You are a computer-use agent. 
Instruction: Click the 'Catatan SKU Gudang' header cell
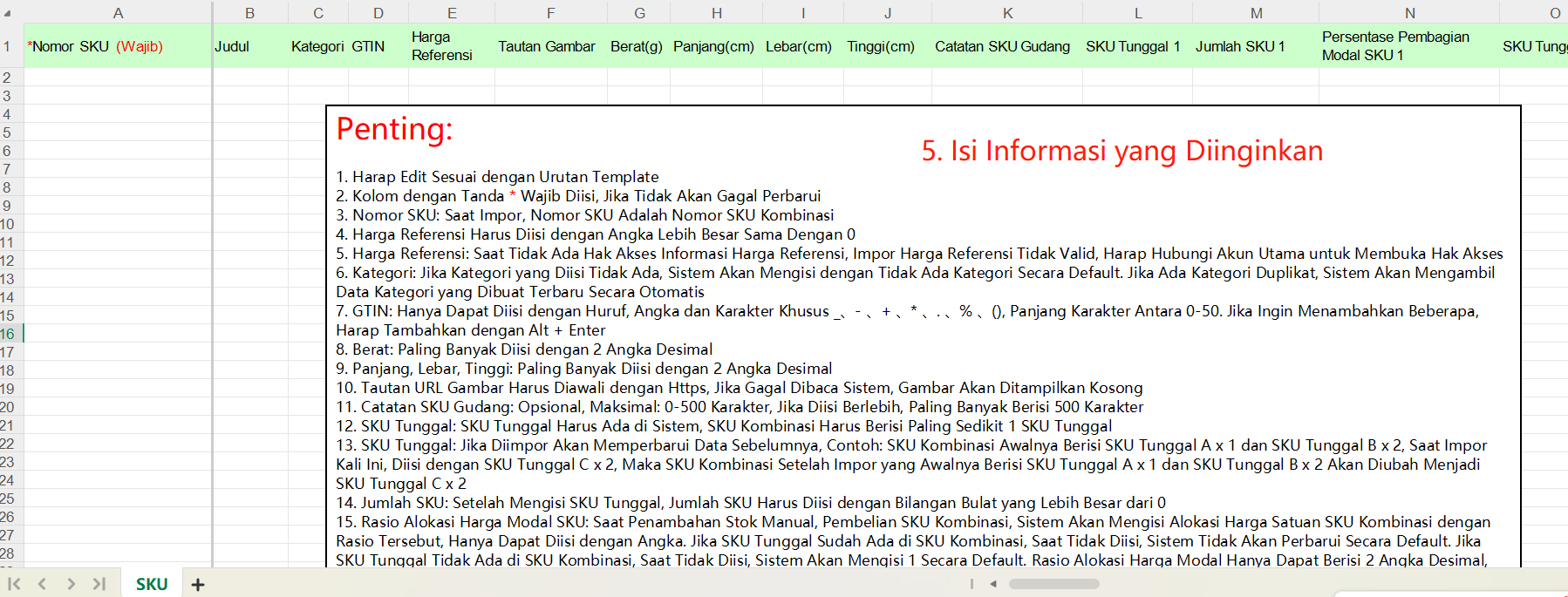pos(1007,46)
